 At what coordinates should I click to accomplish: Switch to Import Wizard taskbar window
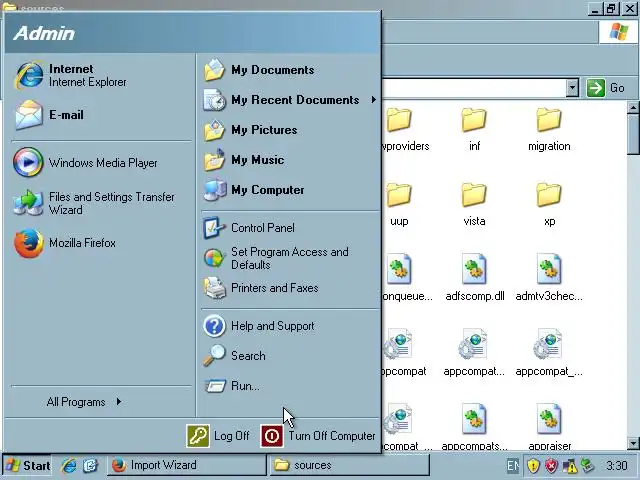point(187,465)
